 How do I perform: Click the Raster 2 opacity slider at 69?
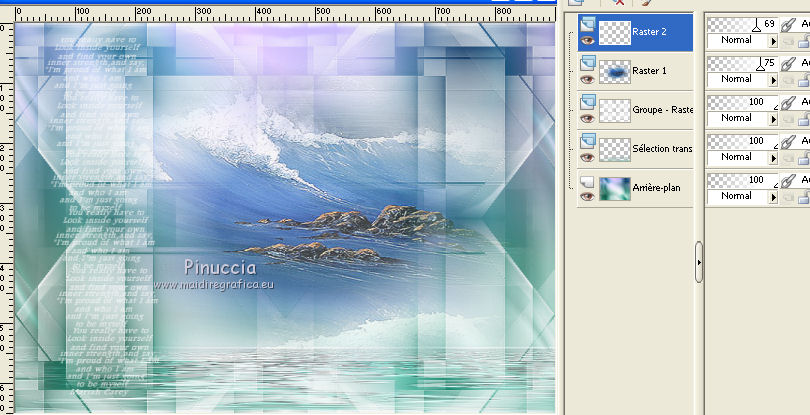[742, 24]
